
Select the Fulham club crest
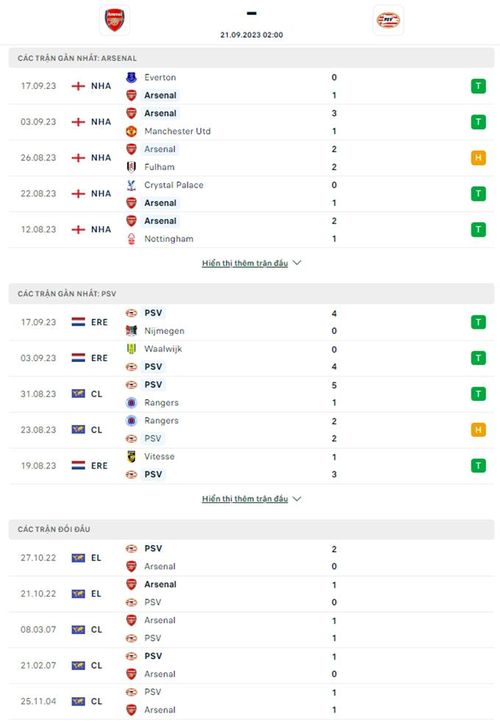pyautogui.click(x=131, y=167)
